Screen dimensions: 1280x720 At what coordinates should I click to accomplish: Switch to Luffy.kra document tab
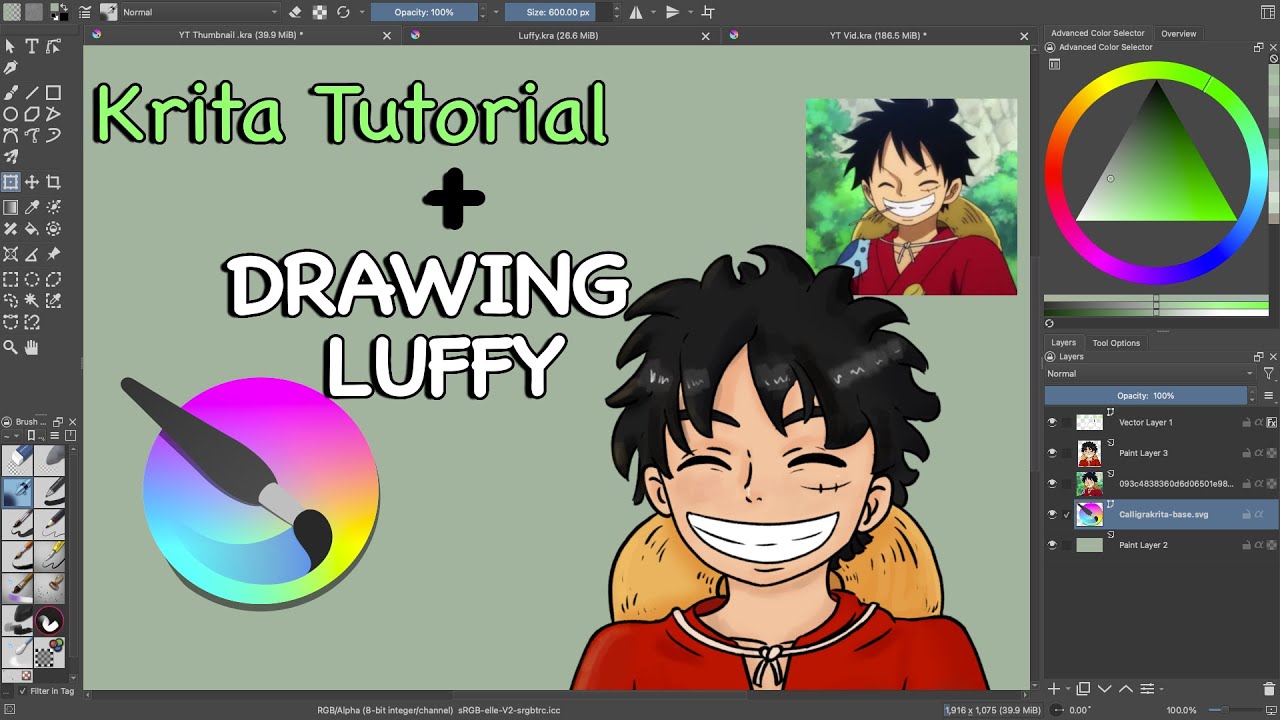(x=558, y=35)
